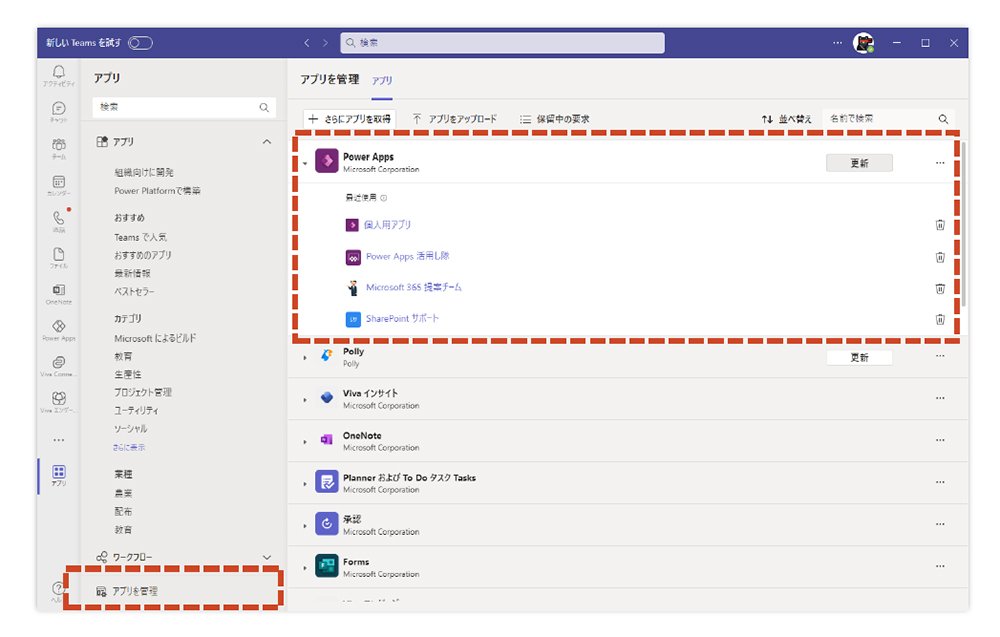Click the top search box
The image size is (1000, 637).
coord(503,43)
